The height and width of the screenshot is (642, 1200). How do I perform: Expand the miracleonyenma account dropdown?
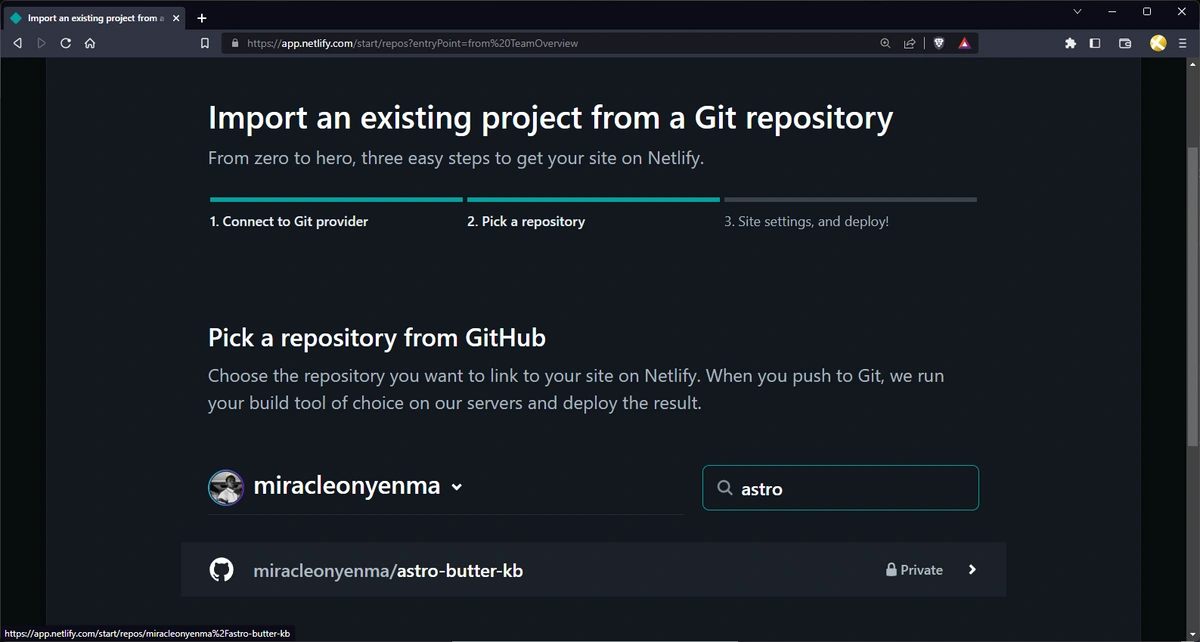tap(457, 487)
